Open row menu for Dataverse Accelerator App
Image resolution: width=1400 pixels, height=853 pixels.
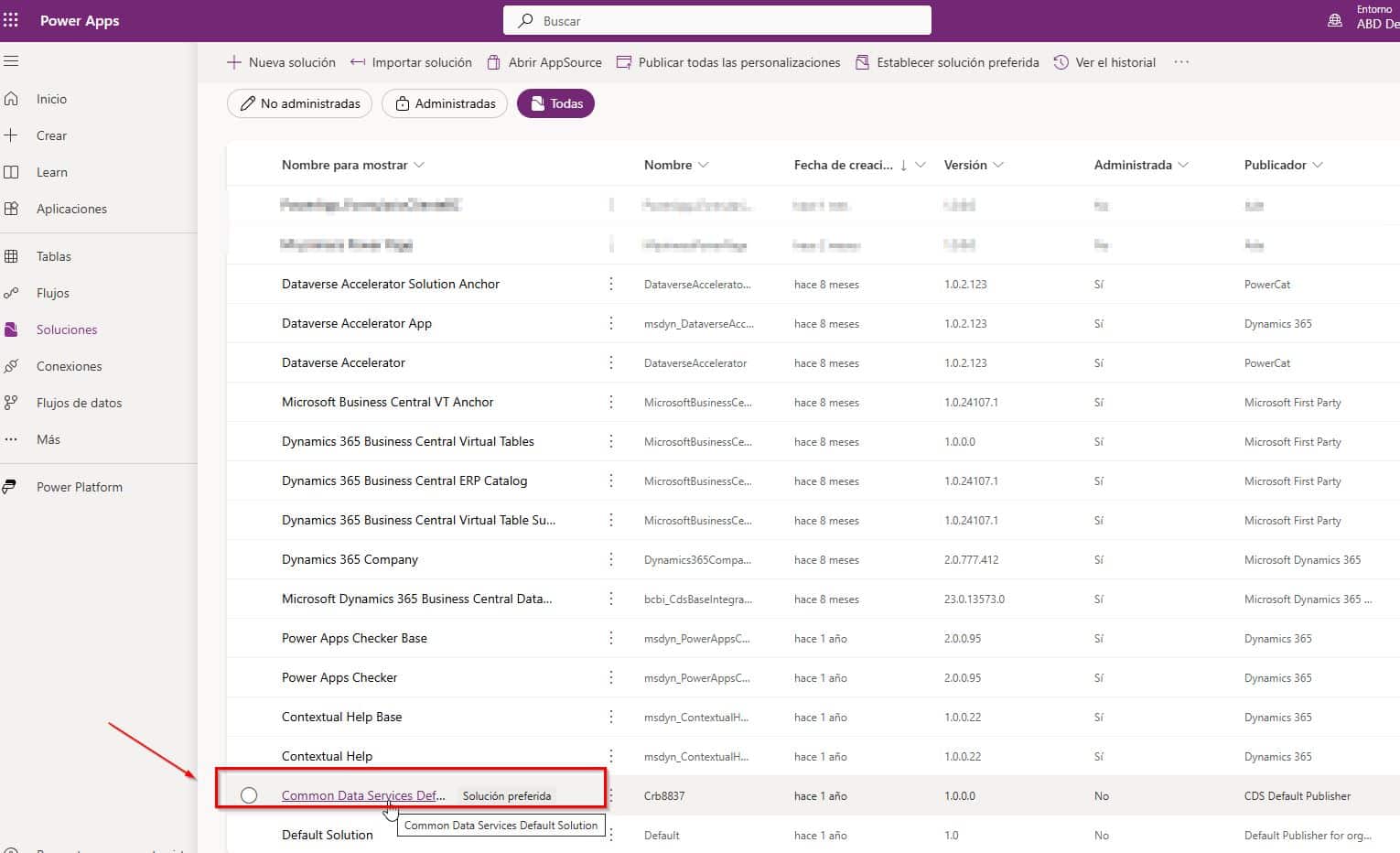611,324
